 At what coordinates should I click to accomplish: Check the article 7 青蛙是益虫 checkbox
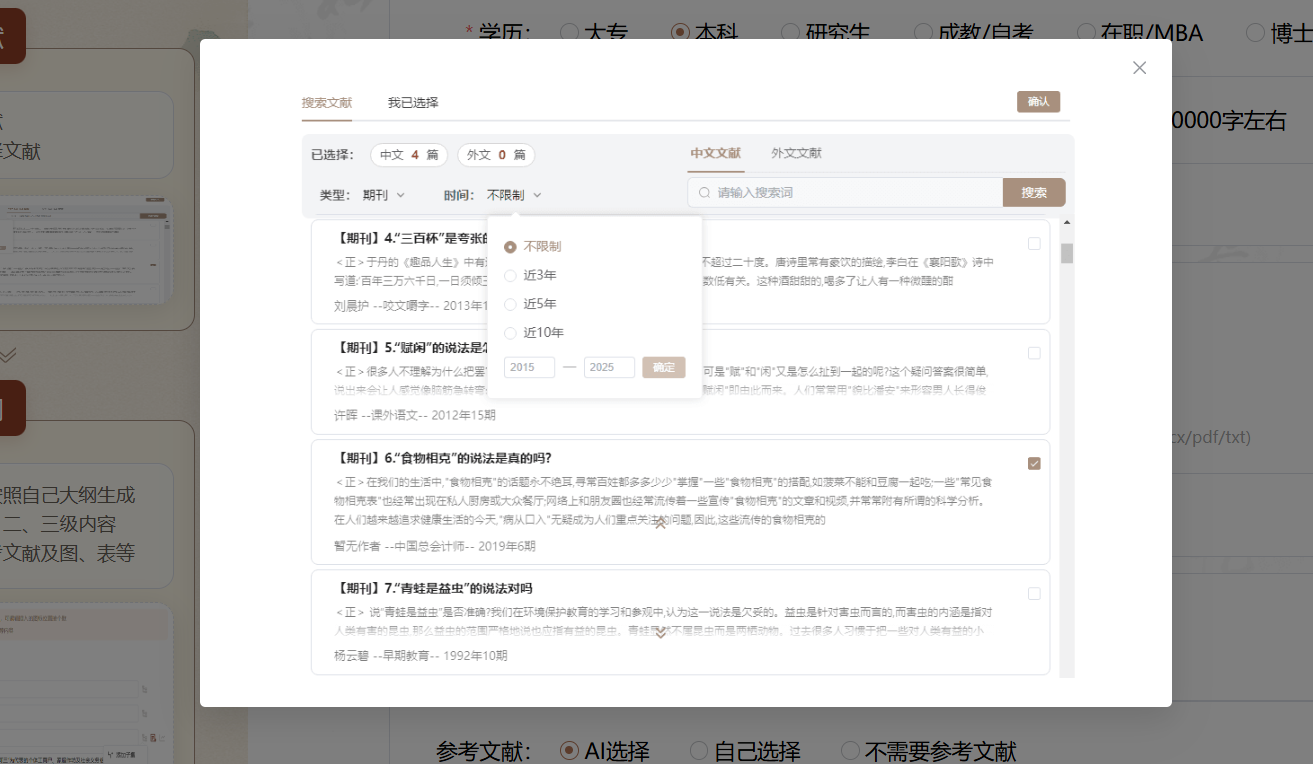(1034, 593)
